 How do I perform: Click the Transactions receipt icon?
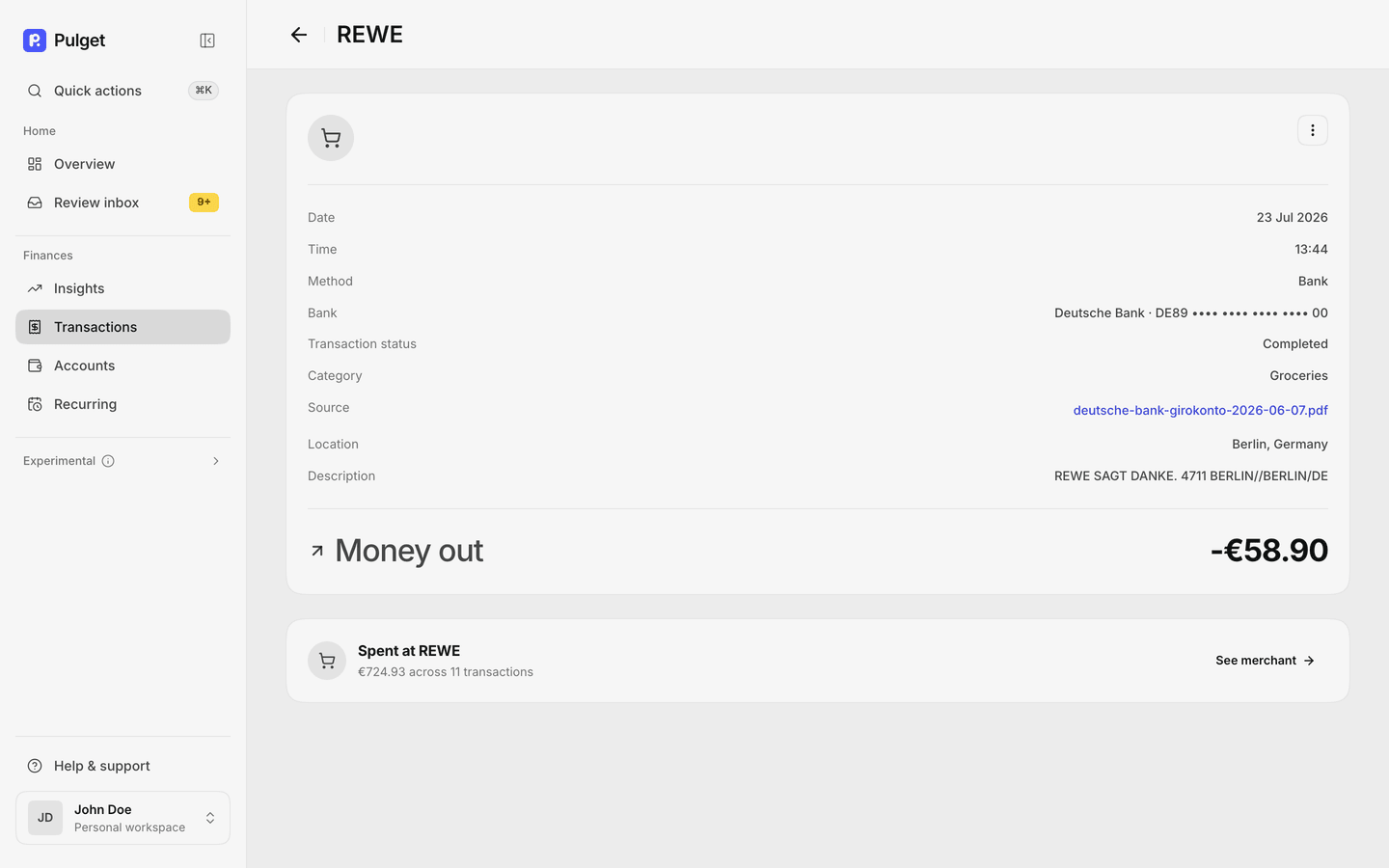pyautogui.click(x=35, y=327)
